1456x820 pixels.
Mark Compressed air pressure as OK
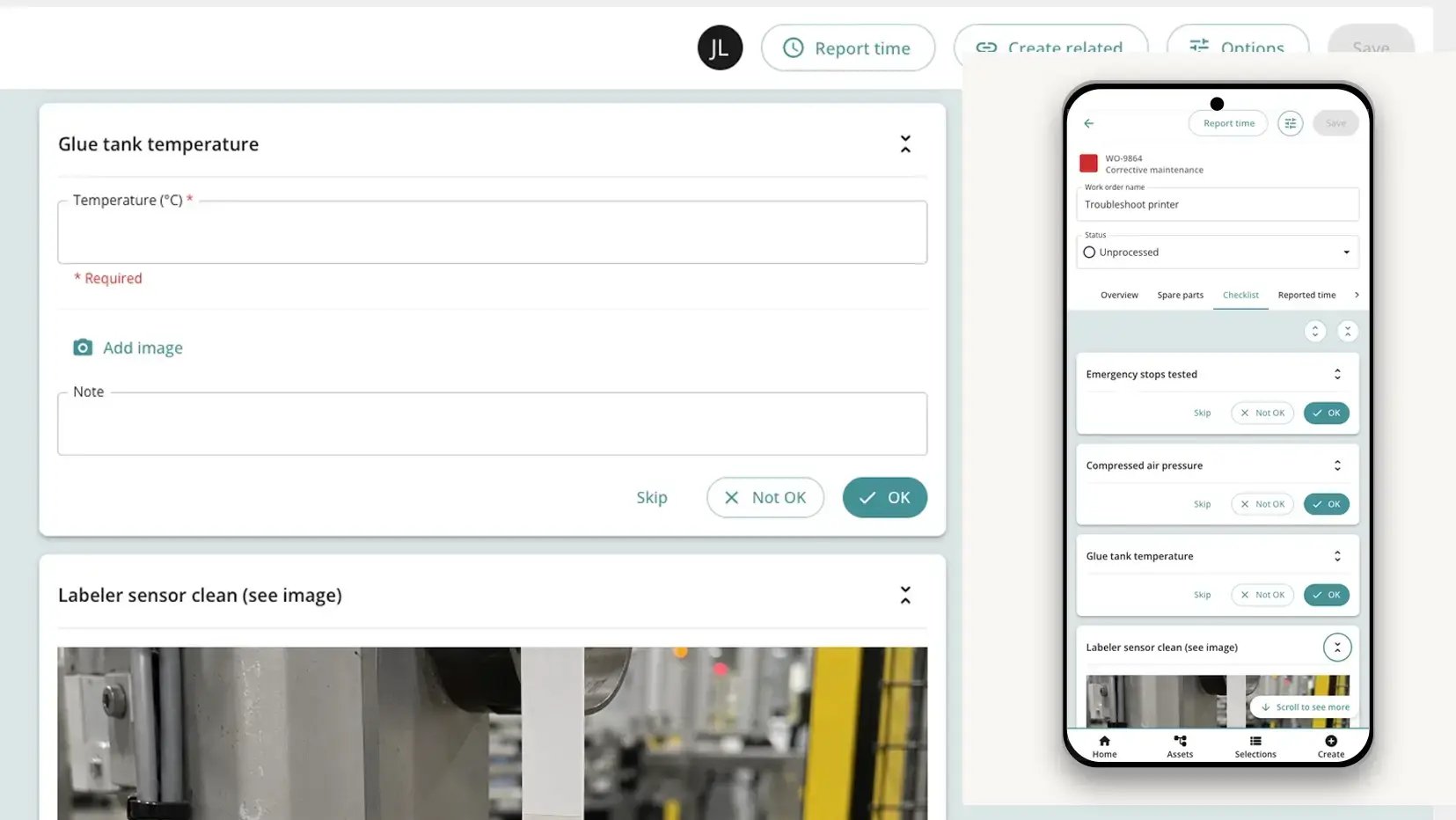click(x=1326, y=504)
